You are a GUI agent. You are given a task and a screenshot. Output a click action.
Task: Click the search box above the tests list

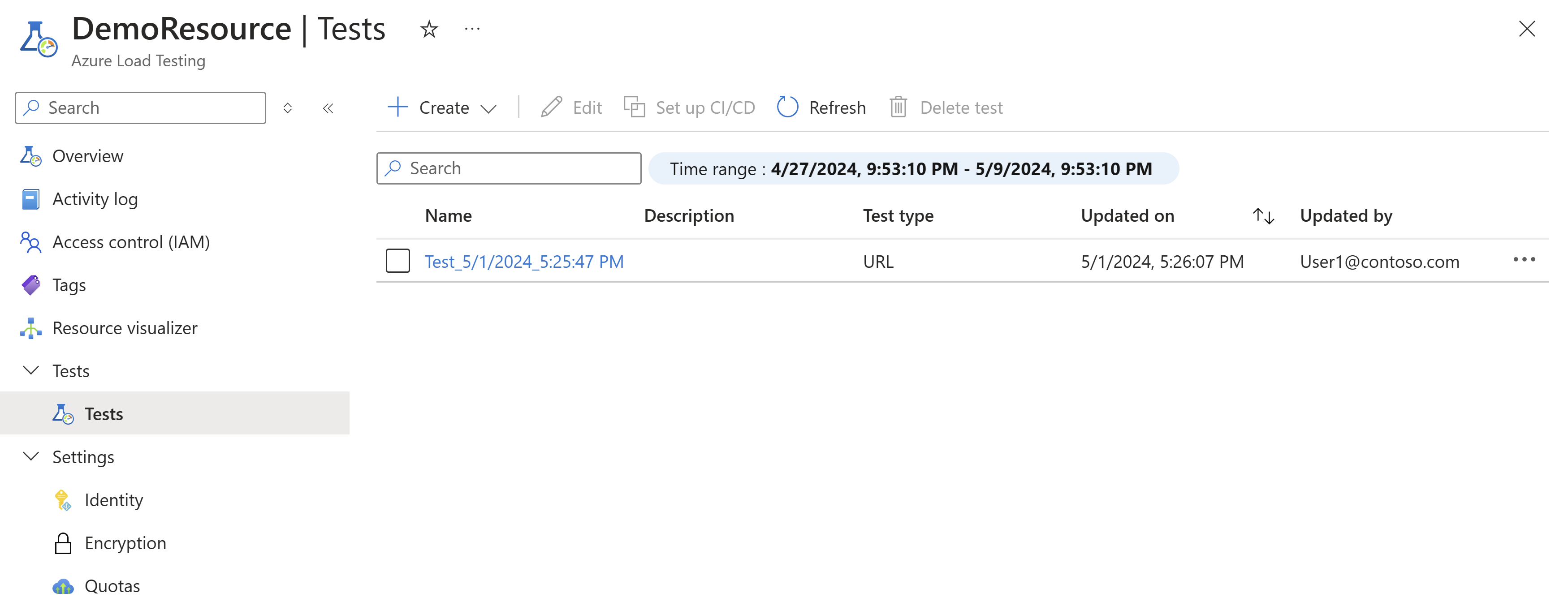click(509, 168)
